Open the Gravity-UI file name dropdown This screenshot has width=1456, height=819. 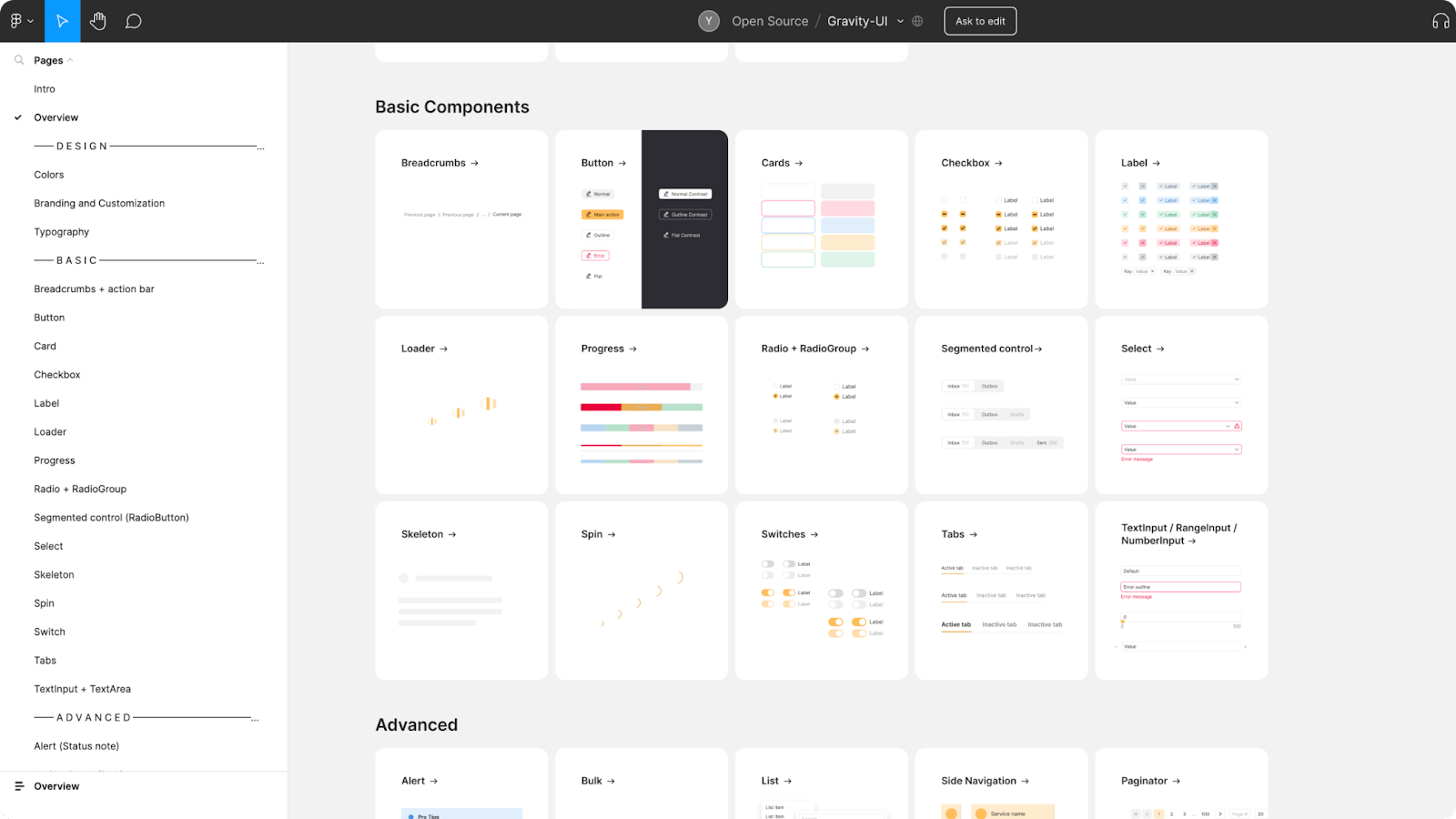pos(900,21)
